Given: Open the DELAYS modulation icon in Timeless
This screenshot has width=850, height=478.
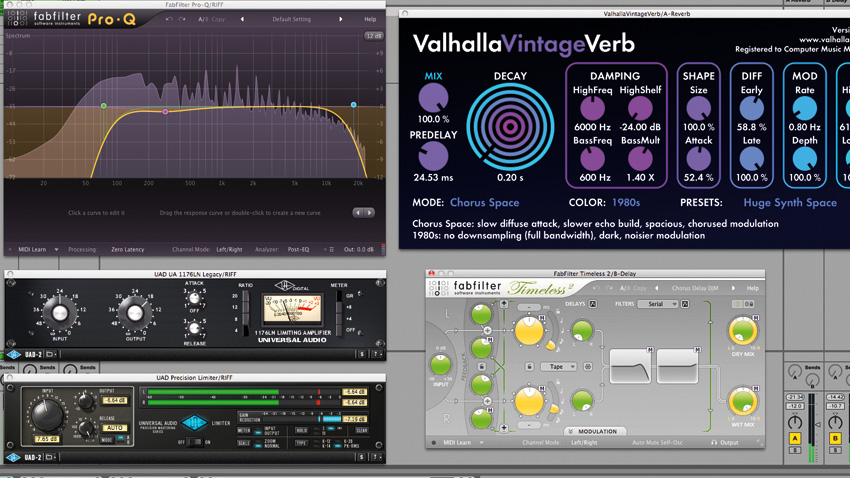Looking at the screenshot, I should click(x=593, y=304).
